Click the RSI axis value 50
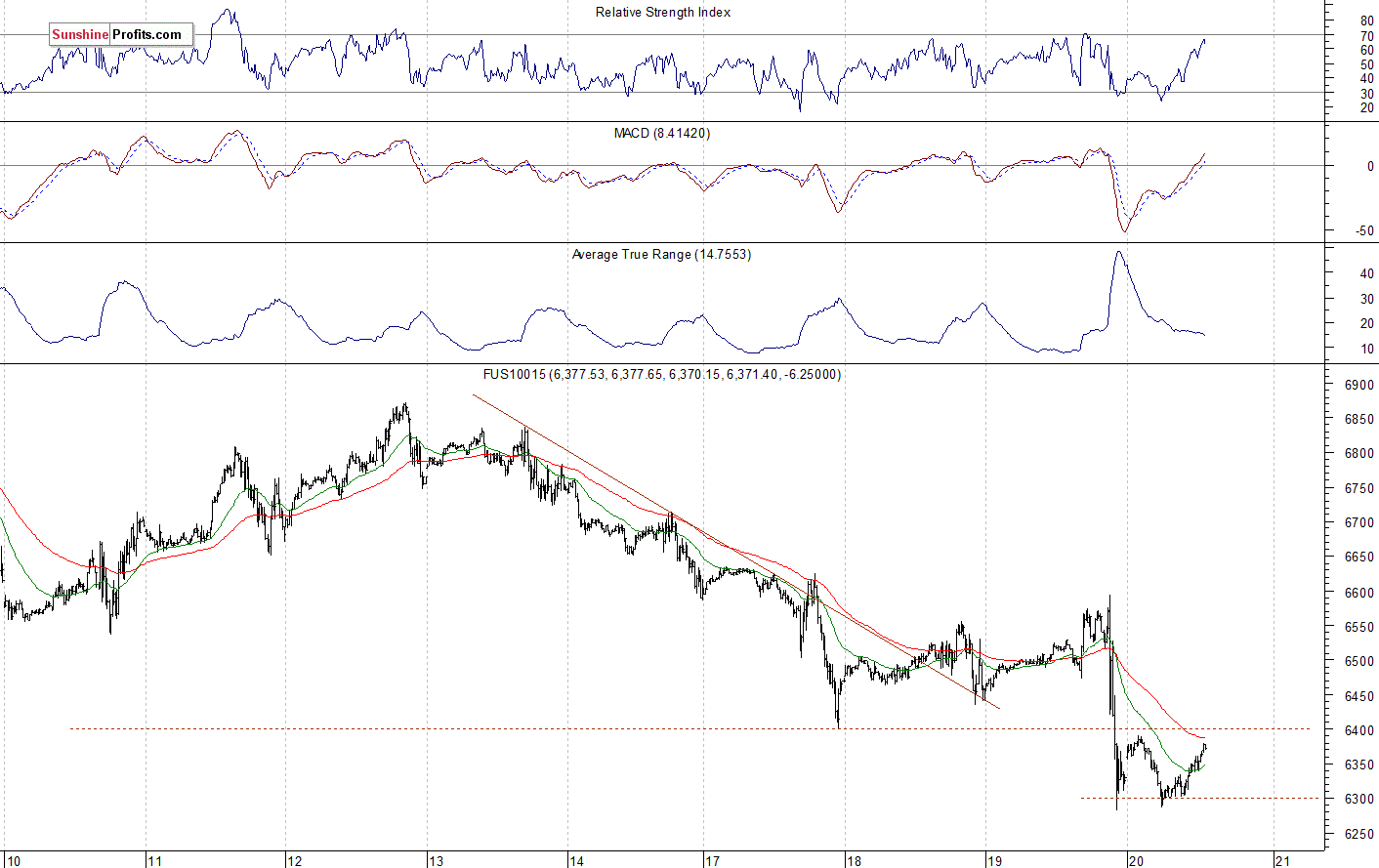The image size is (1379, 868). pyautogui.click(x=1367, y=64)
